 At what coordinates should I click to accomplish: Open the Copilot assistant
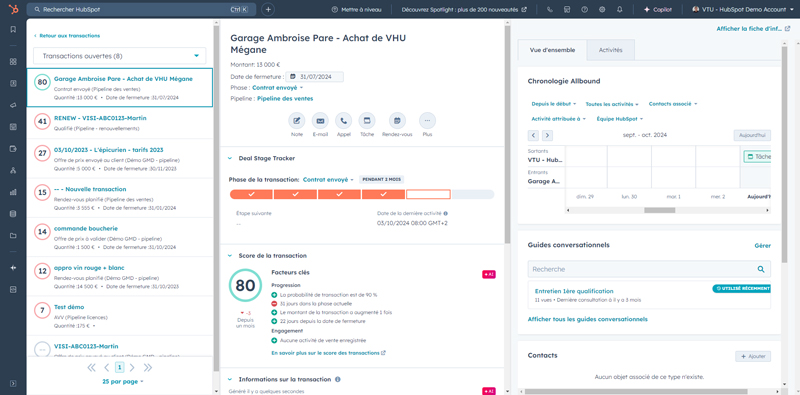point(658,9)
